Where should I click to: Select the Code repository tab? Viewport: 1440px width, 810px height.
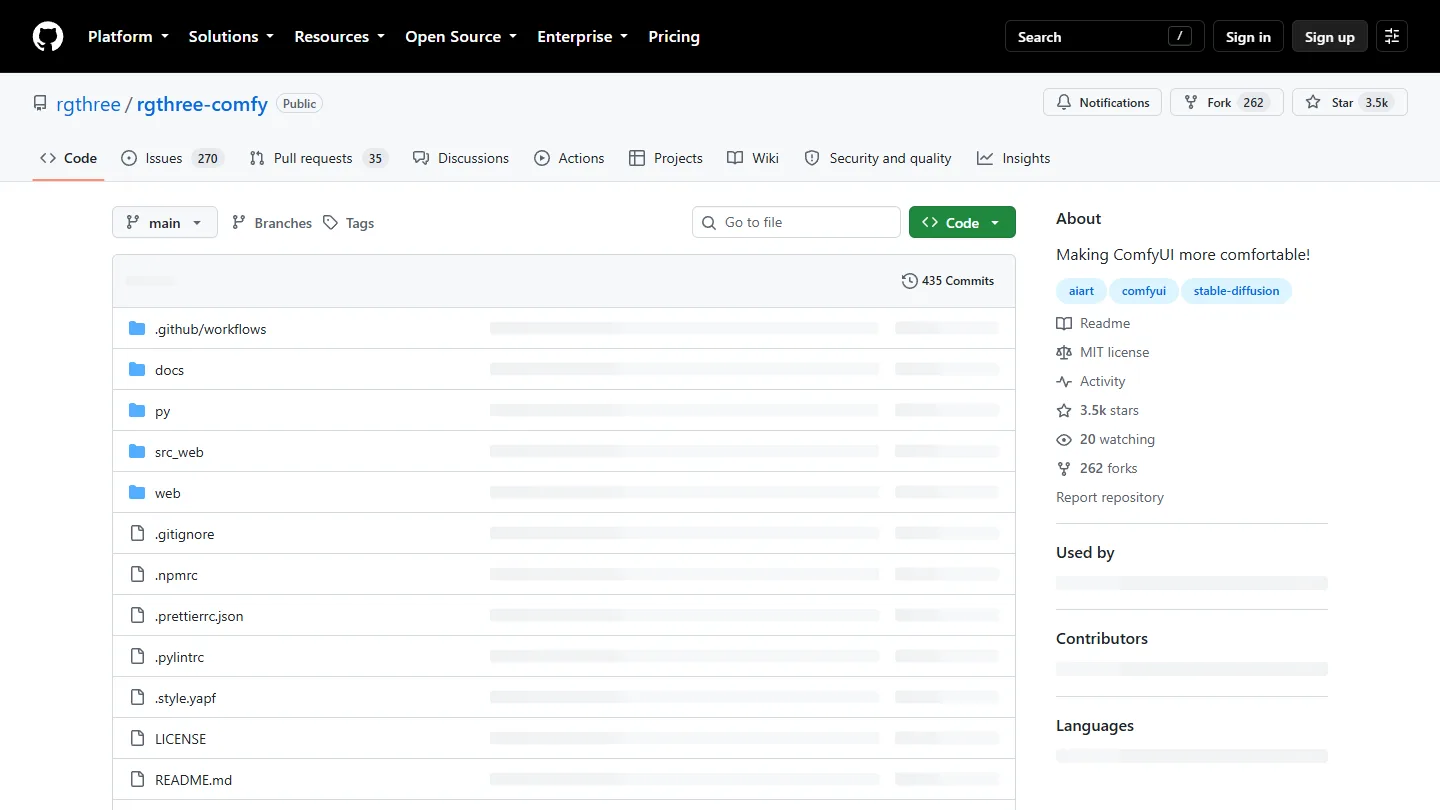[x=68, y=158]
